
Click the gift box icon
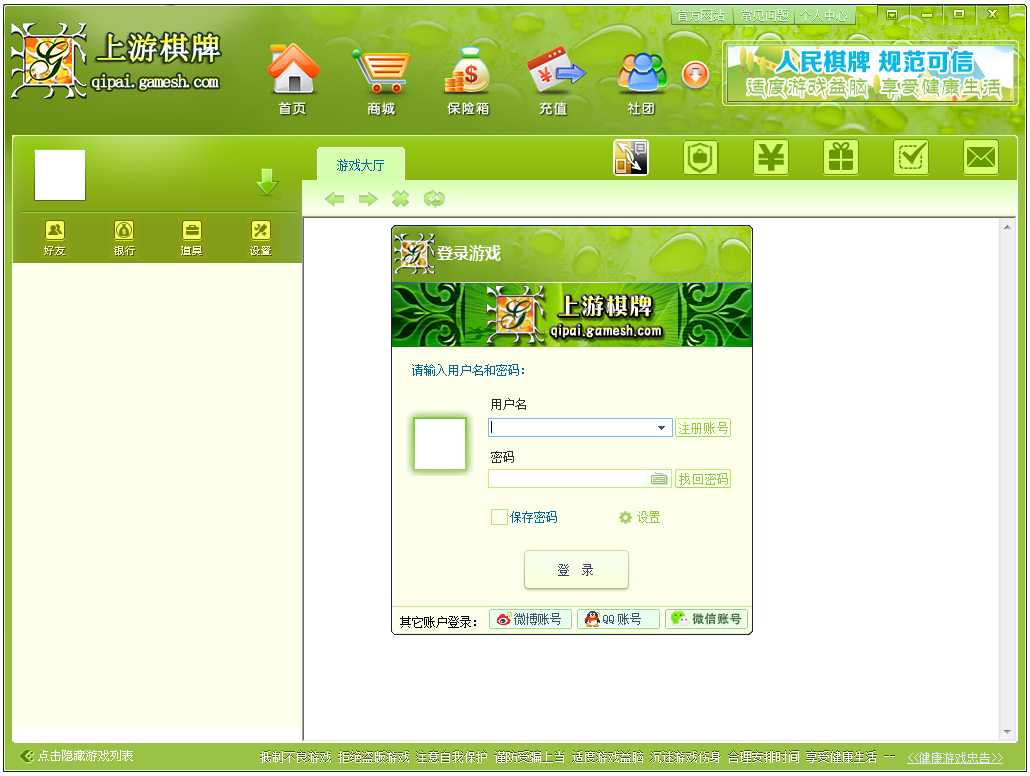tap(841, 158)
